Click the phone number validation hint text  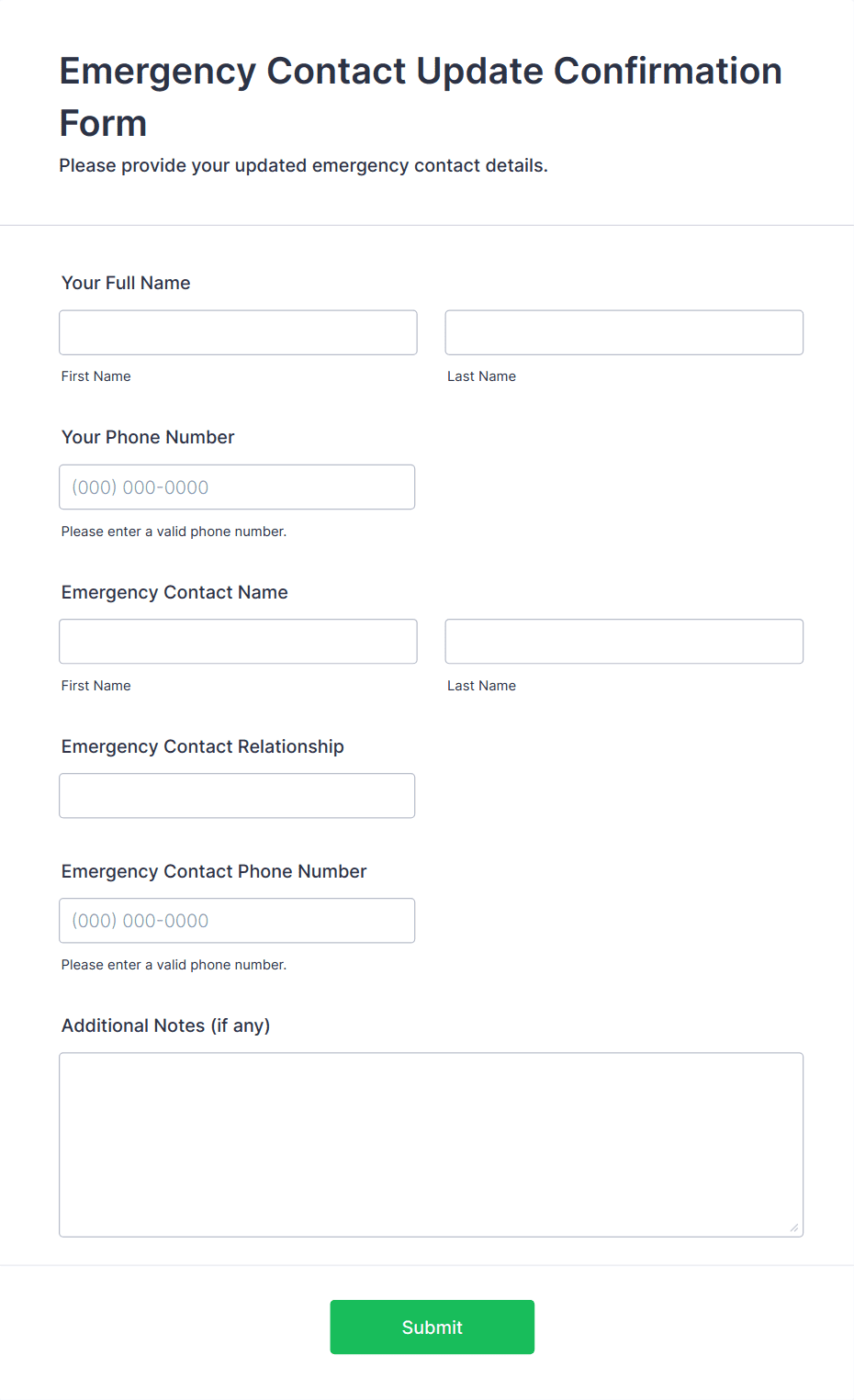pyautogui.click(x=174, y=531)
